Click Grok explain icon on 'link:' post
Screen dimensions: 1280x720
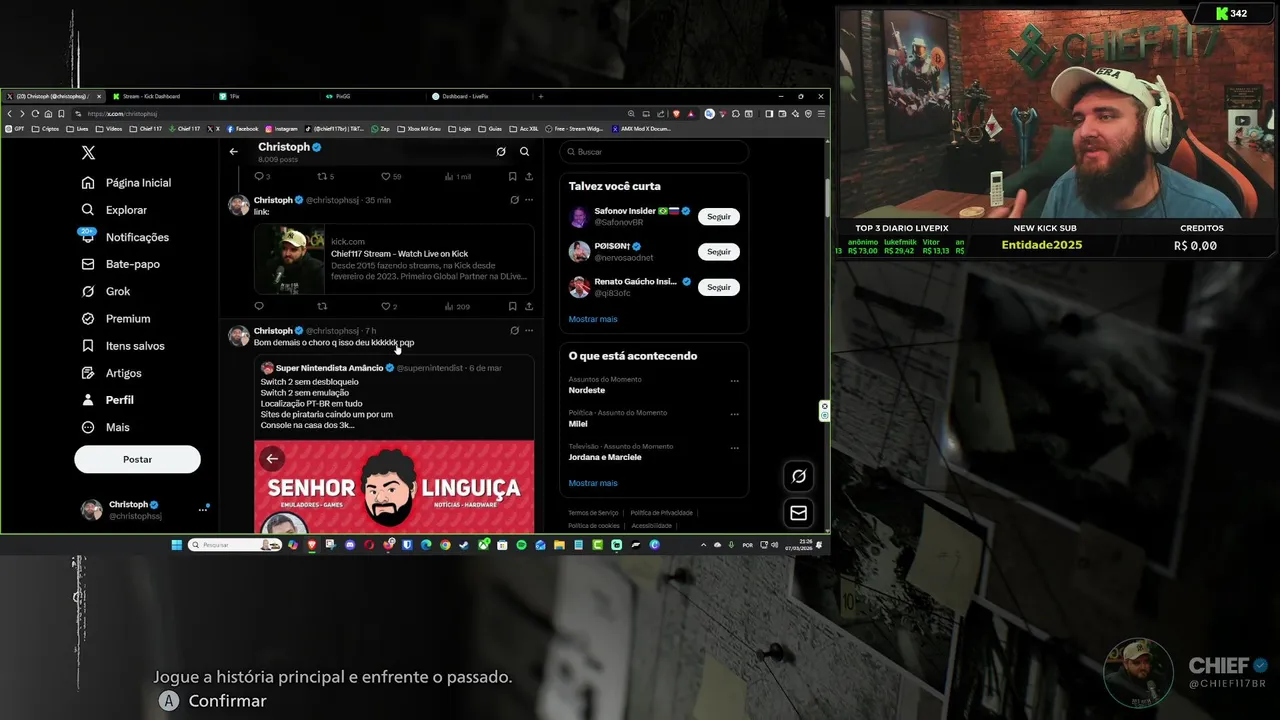(x=514, y=200)
